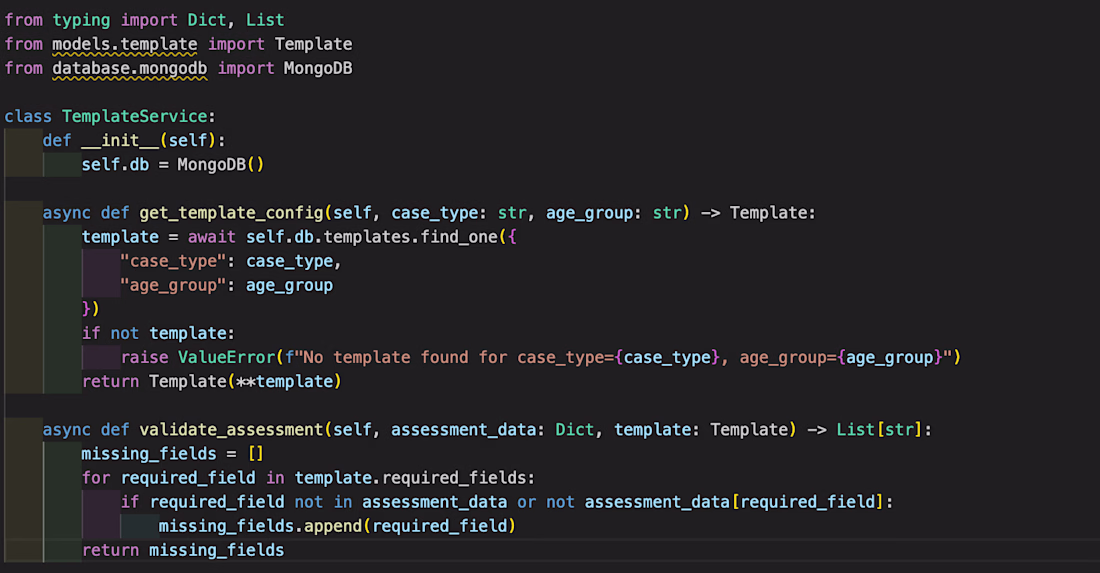Screen dimensions: 1100x573
Task: Click the MongoDB() constructor call
Action: point(219,164)
